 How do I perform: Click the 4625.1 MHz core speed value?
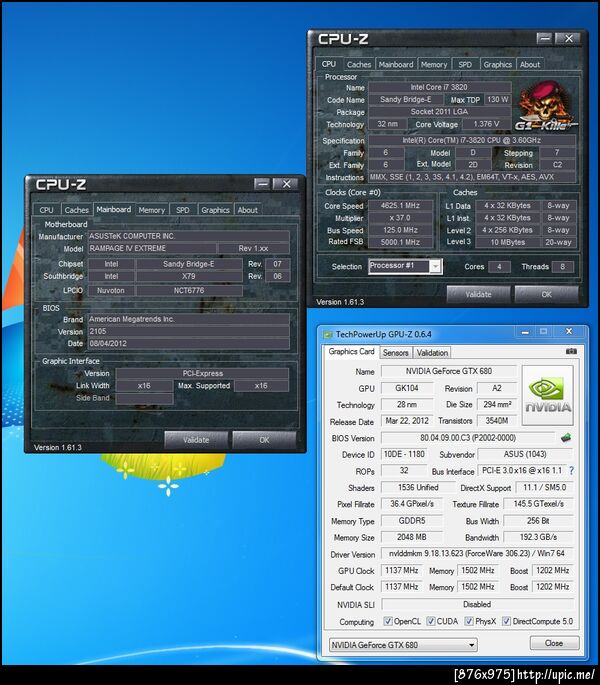click(x=400, y=205)
